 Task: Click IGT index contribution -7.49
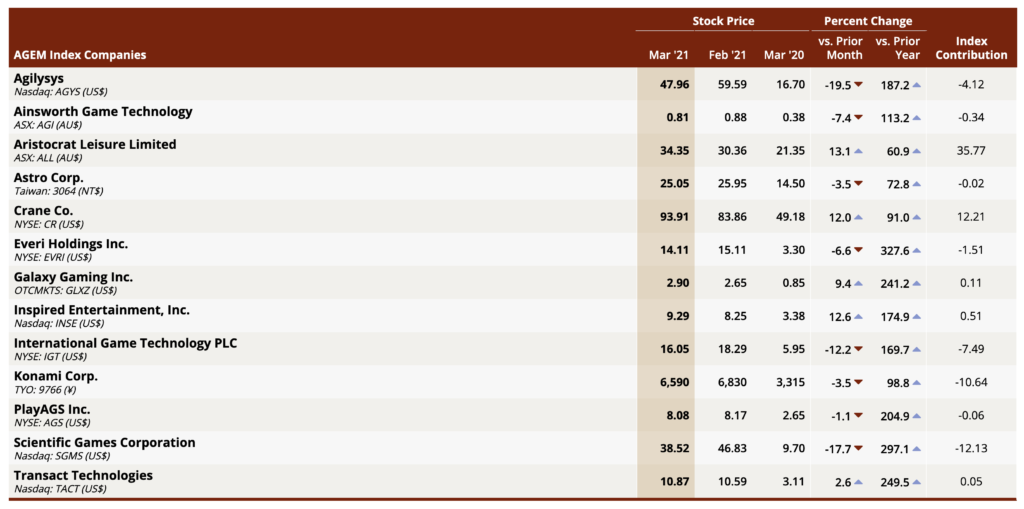[x=971, y=350]
